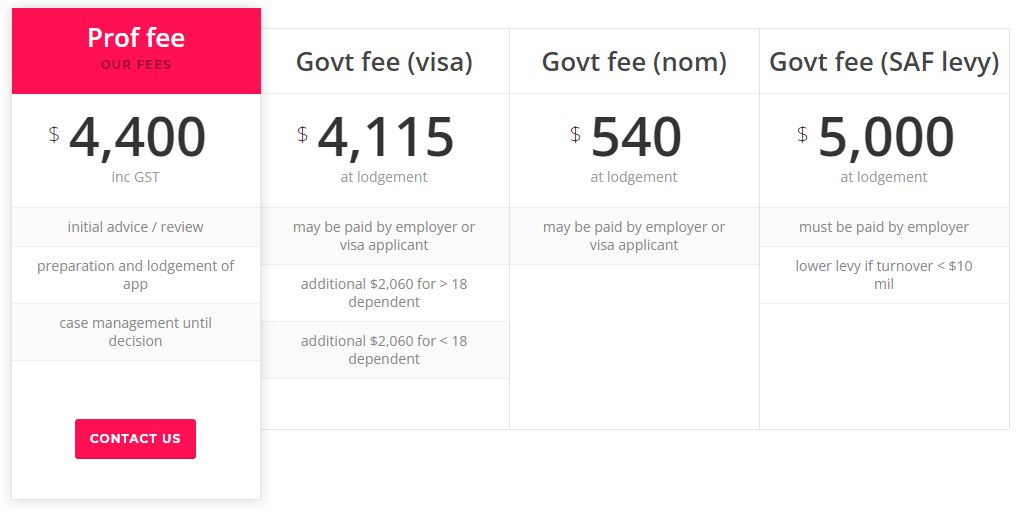Screen dimensions: 1027x512
Task: Select the Prof fee heading
Action: 136,38
